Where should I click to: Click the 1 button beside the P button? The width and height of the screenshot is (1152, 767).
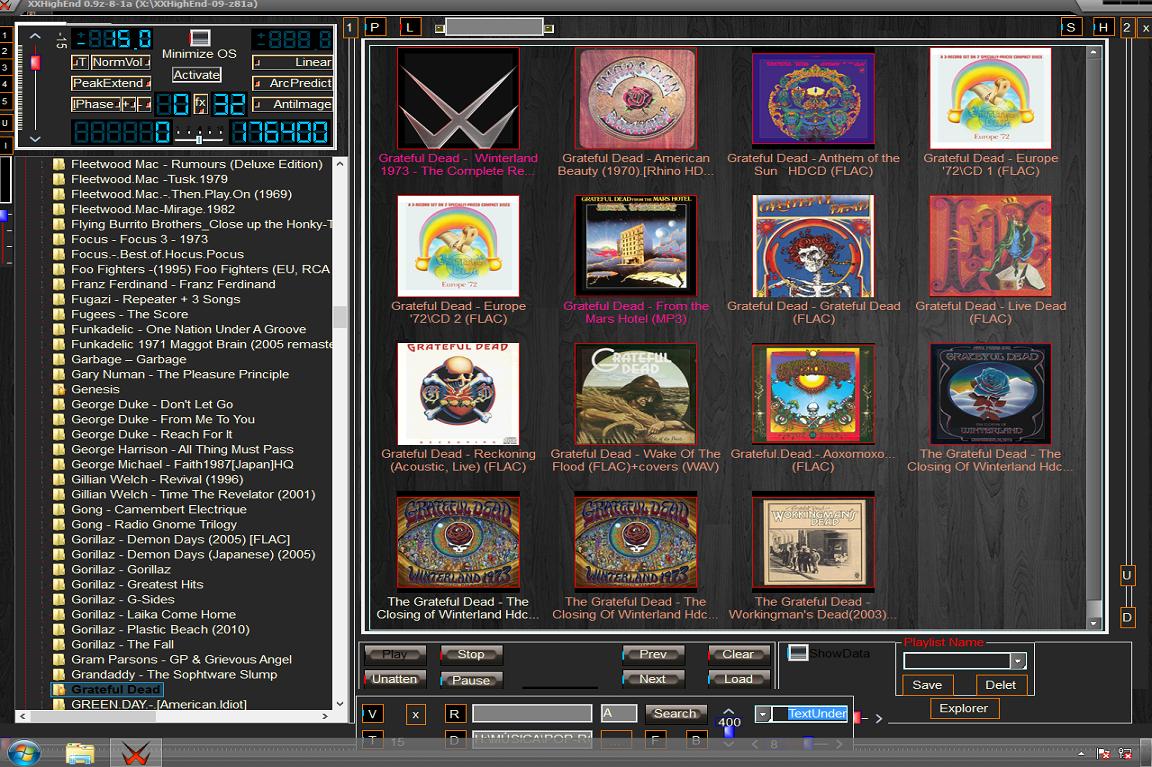(x=350, y=27)
